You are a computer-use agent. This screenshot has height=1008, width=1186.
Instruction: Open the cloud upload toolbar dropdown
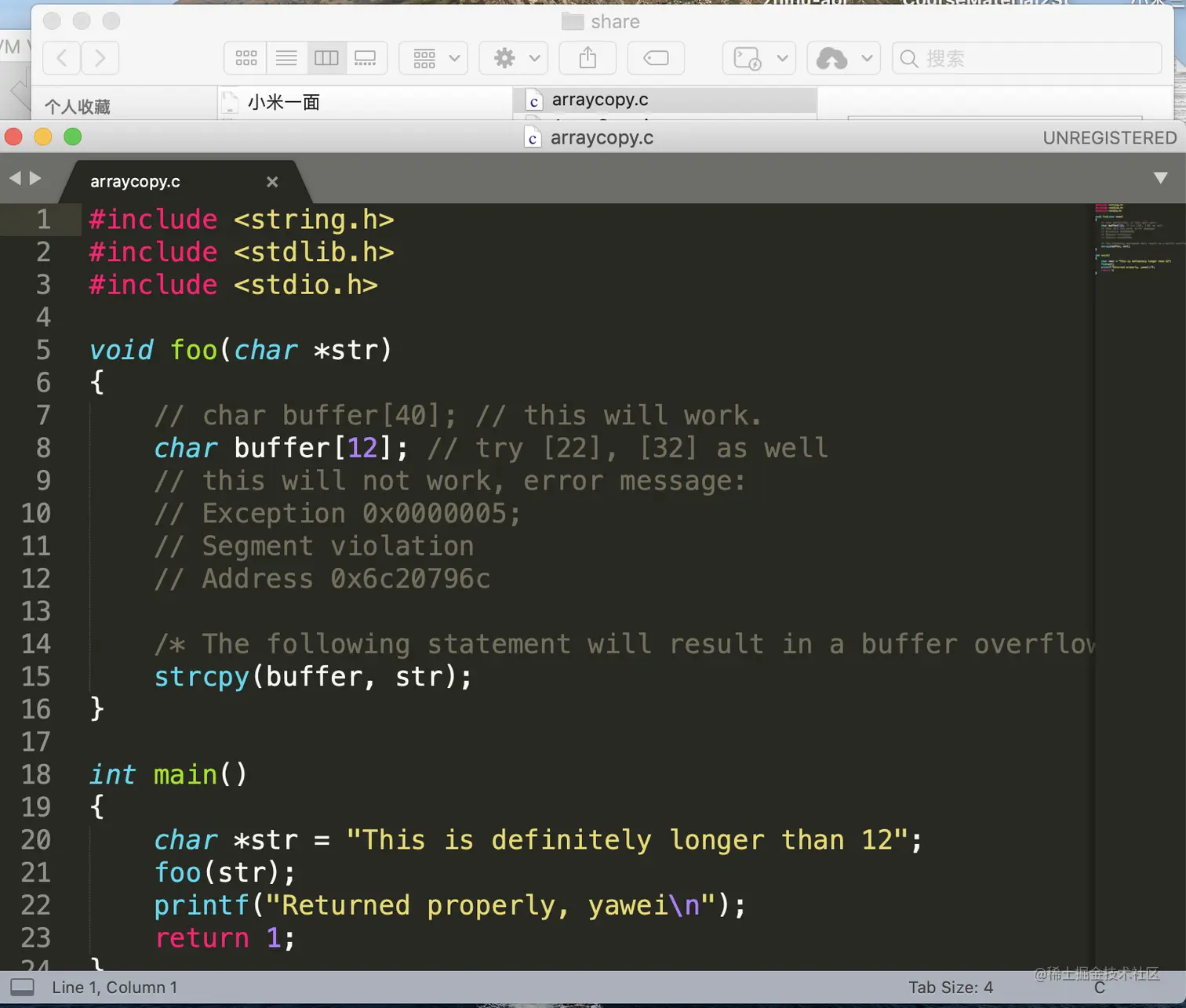tap(843, 58)
